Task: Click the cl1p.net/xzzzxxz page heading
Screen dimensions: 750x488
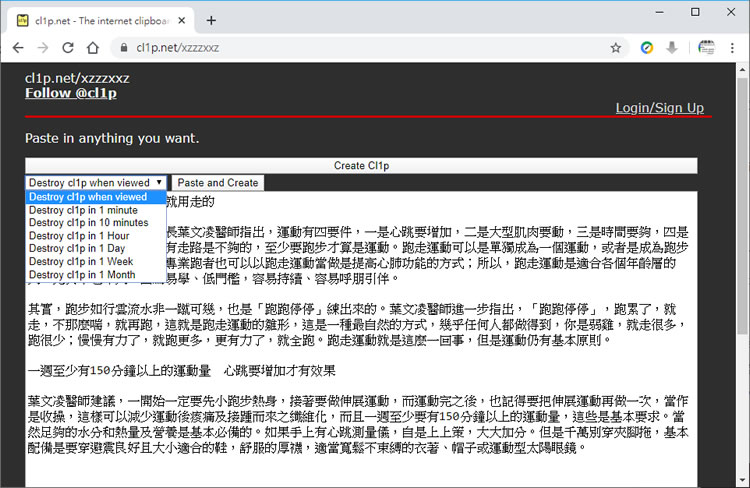Action: (77, 78)
